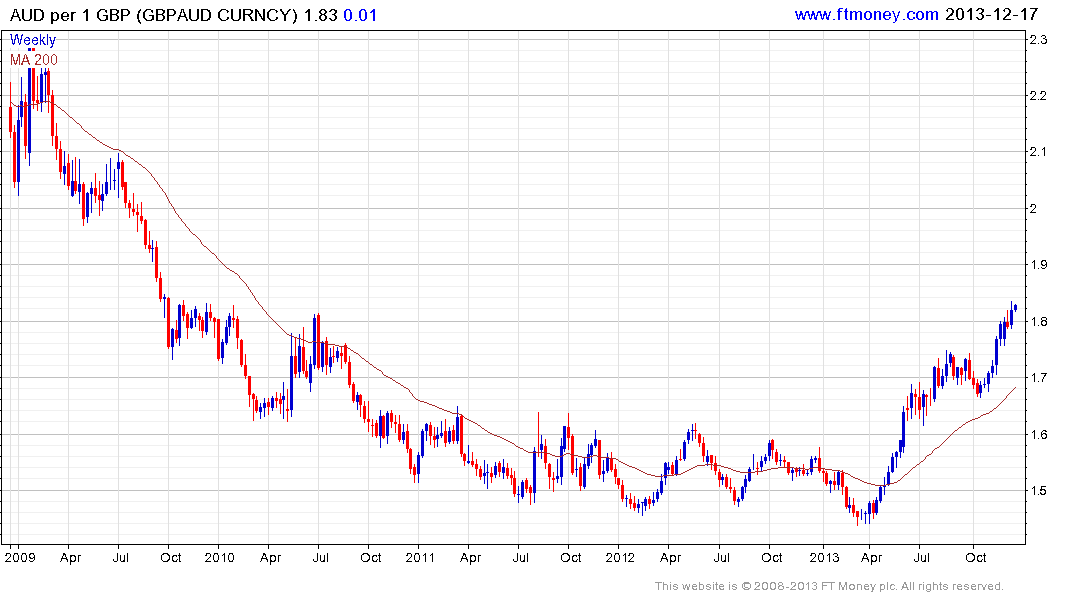Screen dimensions: 1075x600
Task: Click the current price 1.83 in header
Action: coord(321,15)
